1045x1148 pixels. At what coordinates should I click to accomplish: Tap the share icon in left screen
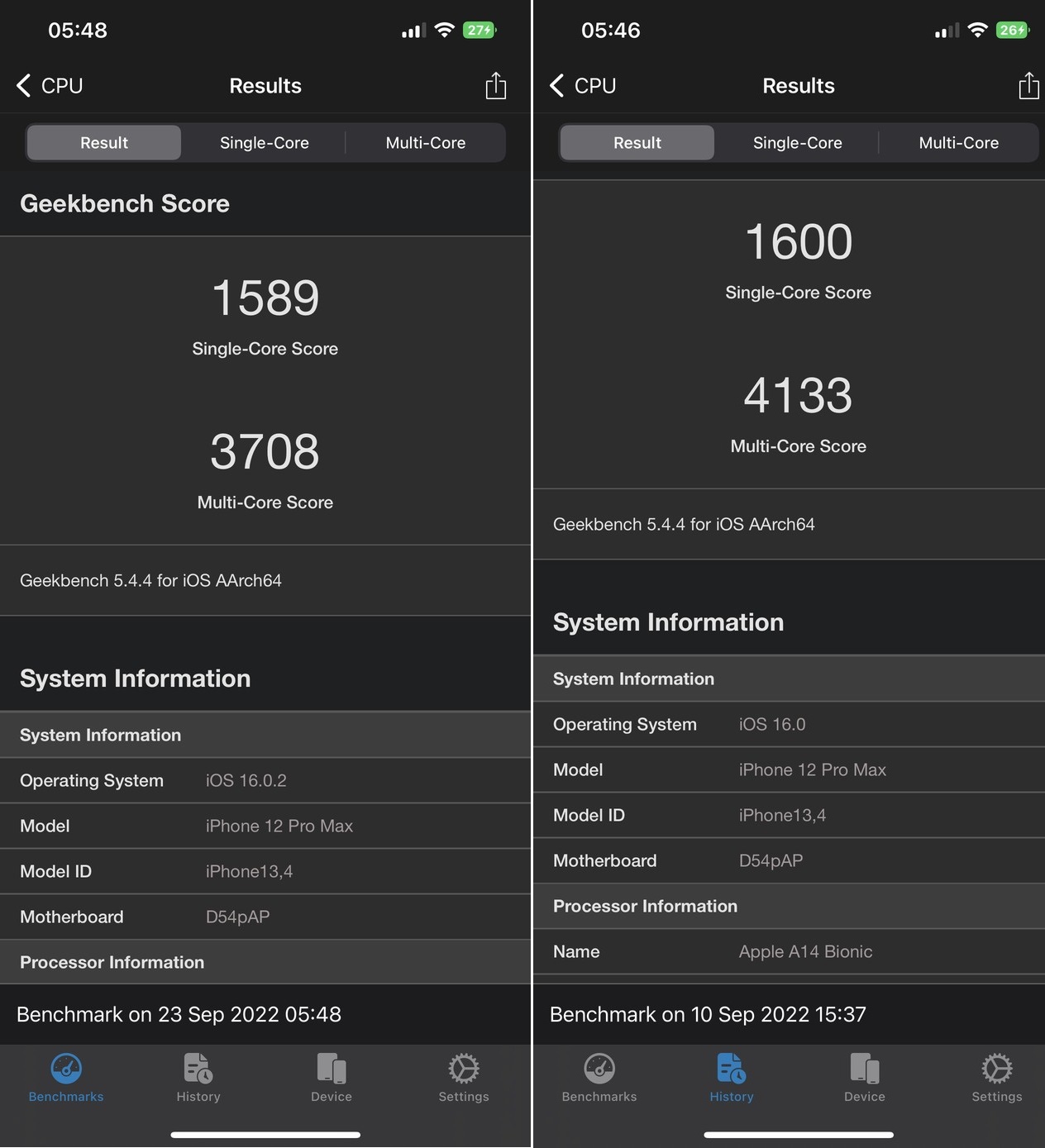(495, 85)
